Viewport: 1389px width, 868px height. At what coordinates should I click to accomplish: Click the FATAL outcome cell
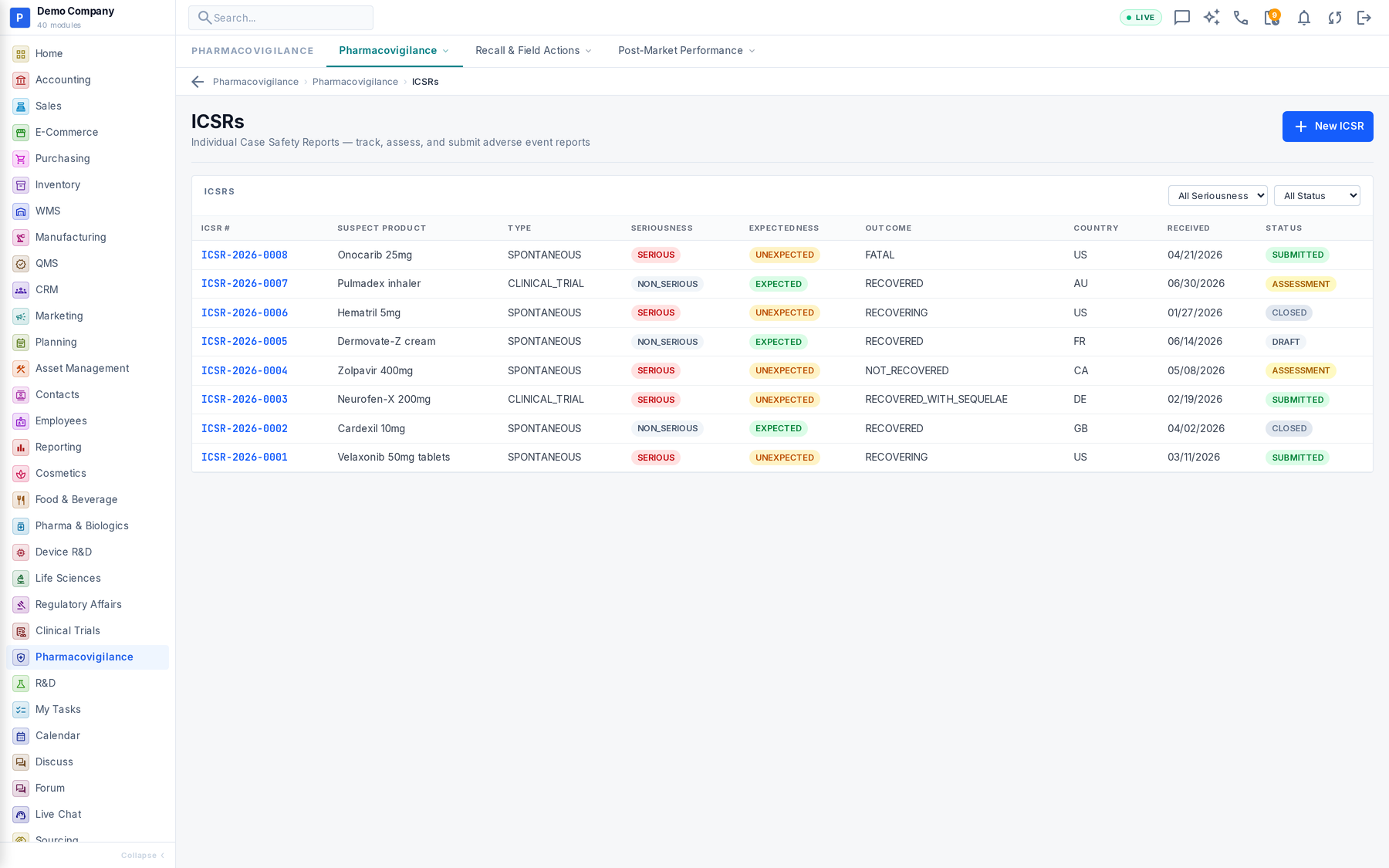tap(880, 255)
